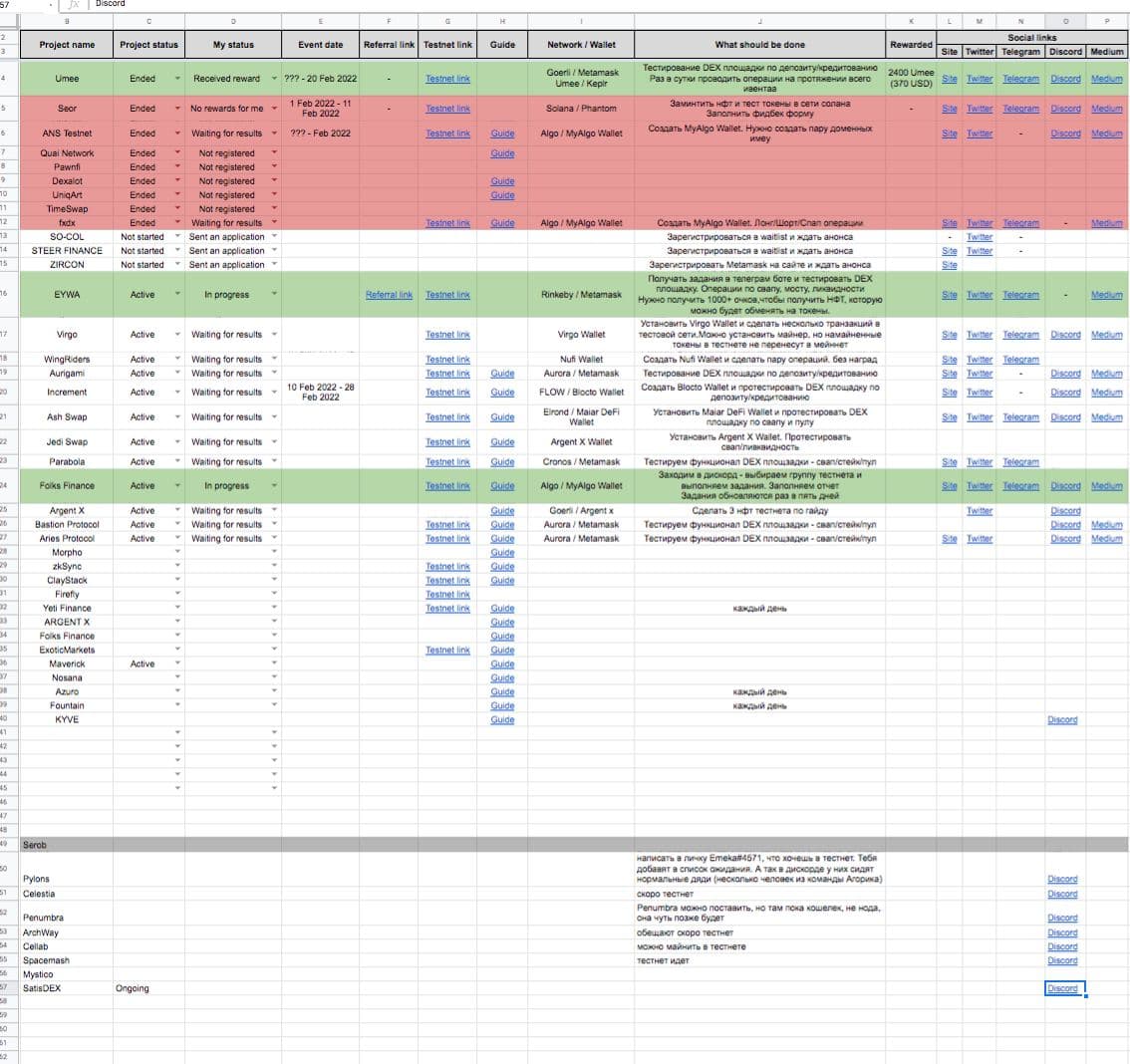Open My status dropdown for Seor row
The image size is (1130, 1064).
(x=274, y=108)
